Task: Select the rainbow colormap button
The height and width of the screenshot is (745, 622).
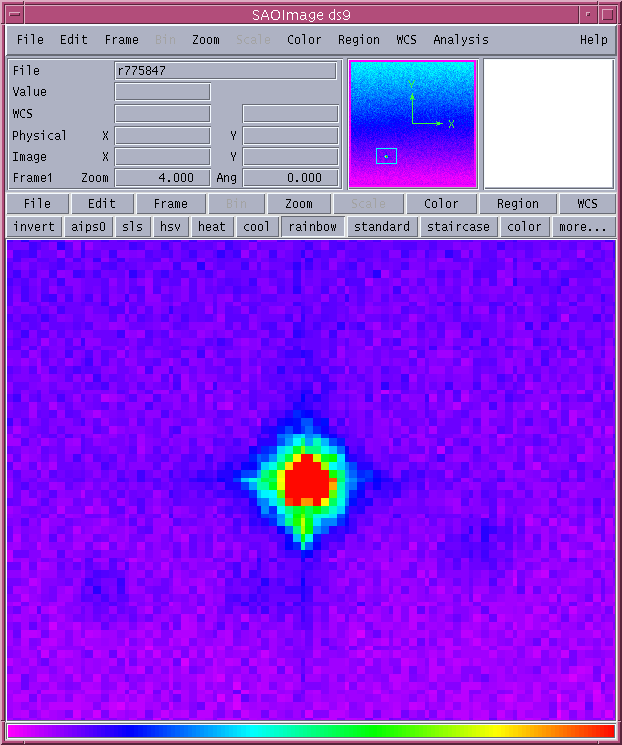Action: (x=313, y=227)
